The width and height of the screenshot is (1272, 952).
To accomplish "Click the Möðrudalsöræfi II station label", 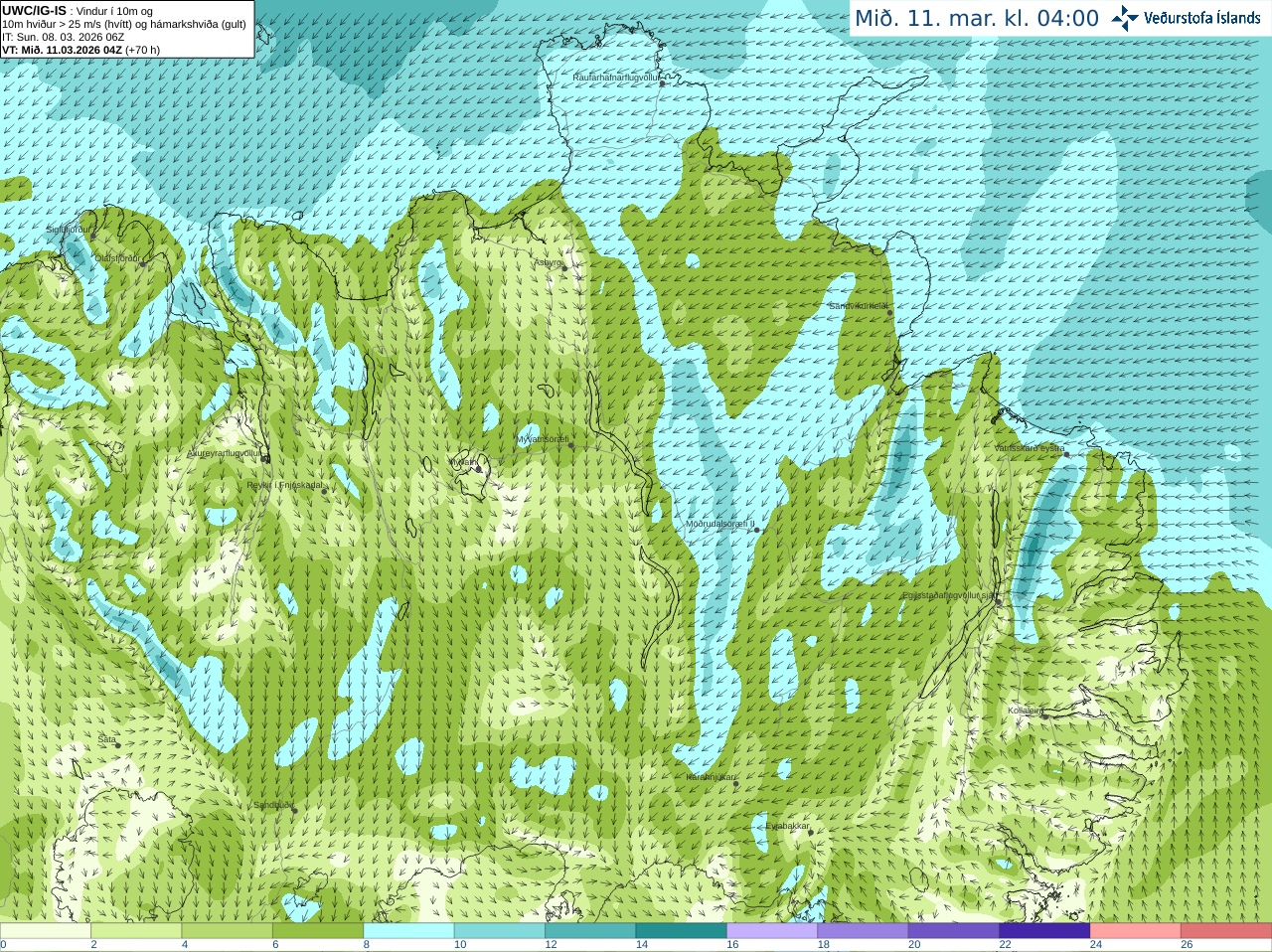I will (720, 524).
